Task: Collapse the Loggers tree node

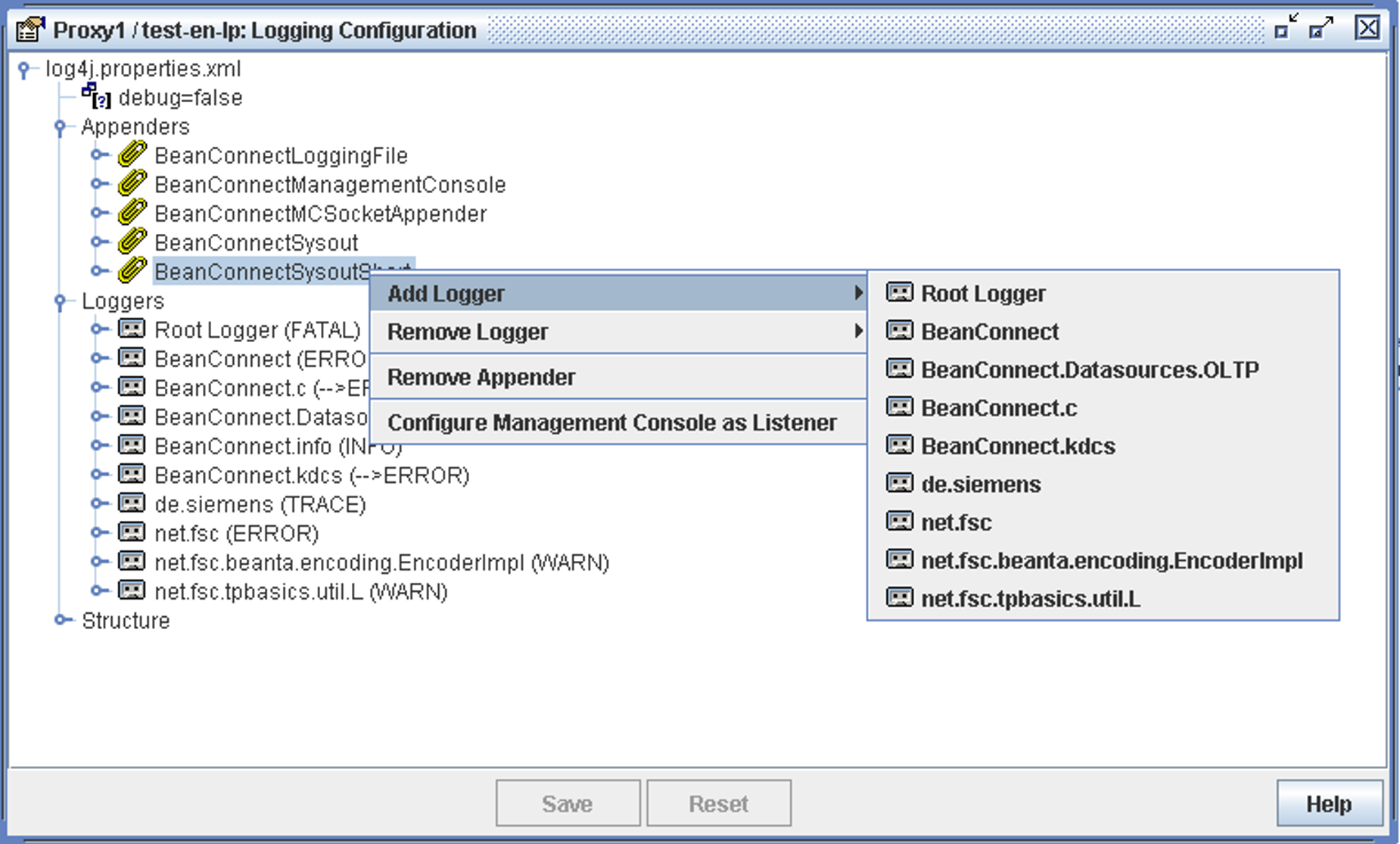Action: (61, 302)
